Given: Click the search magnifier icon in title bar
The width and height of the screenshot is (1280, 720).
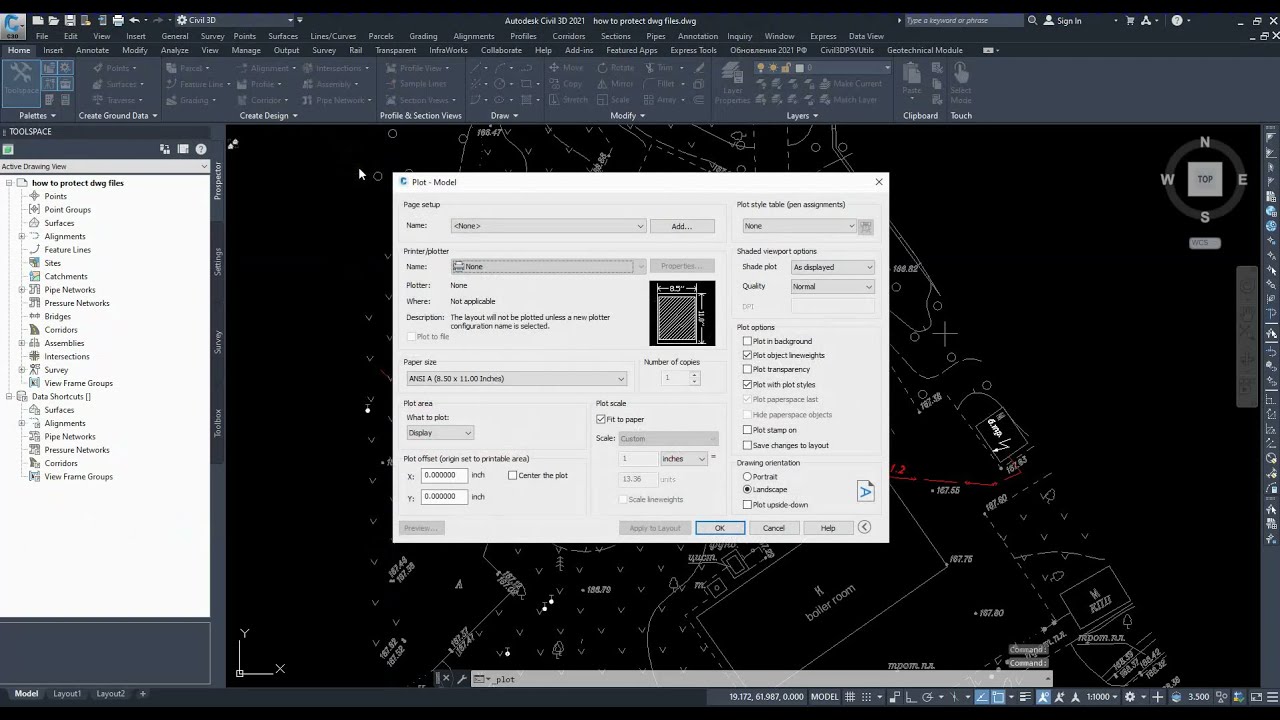Looking at the screenshot, I should tap(1032, 20).
